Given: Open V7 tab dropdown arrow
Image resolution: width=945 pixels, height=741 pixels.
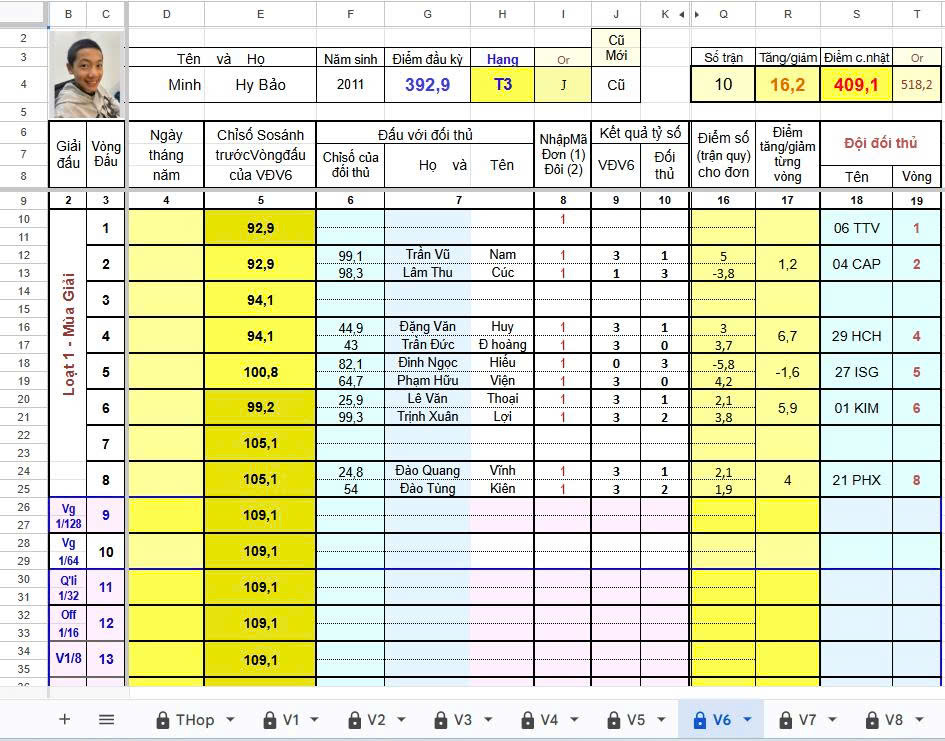Looking at the screenshot, I should (832, 719).
